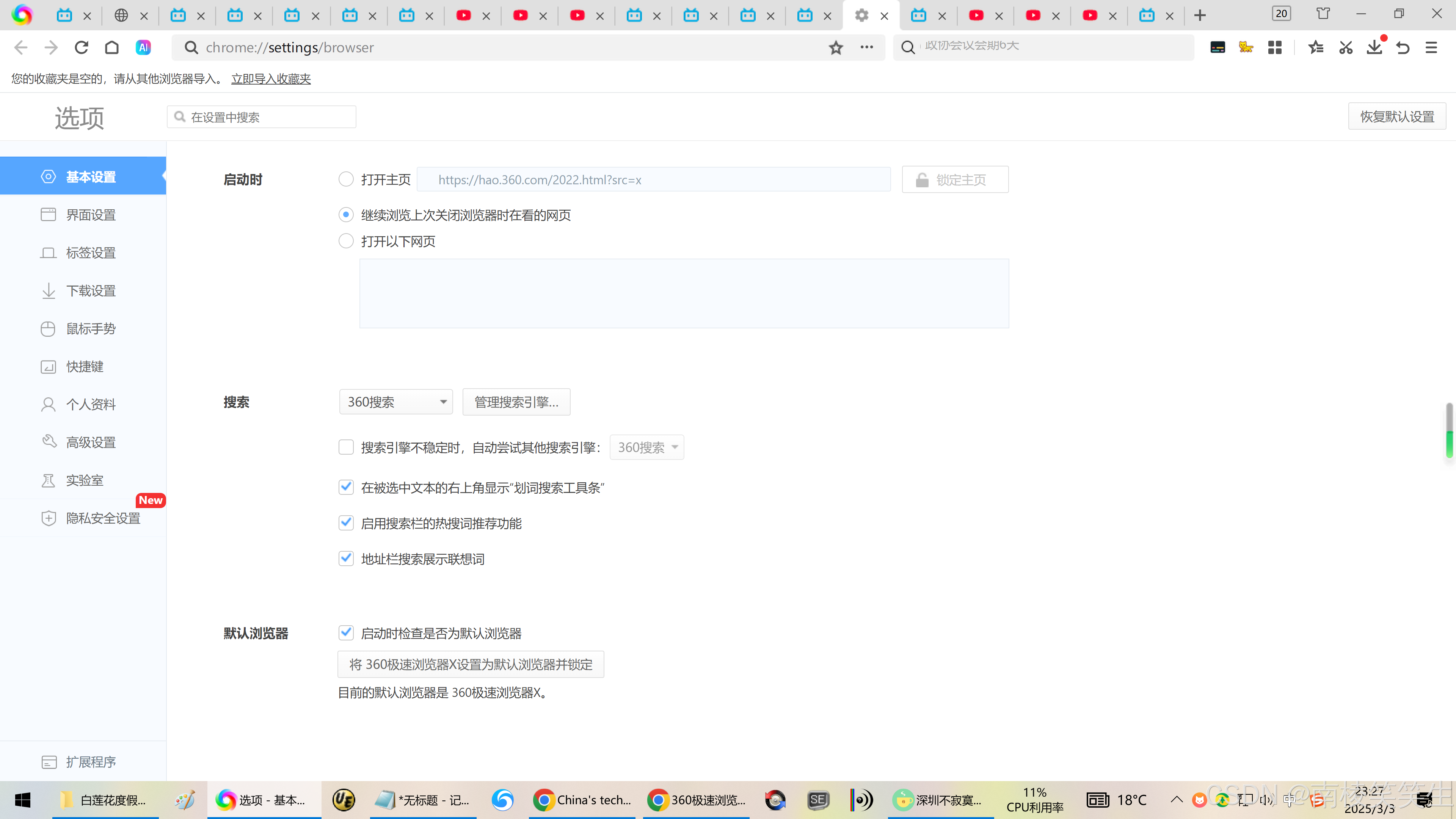
Task: Expand the fallback search engine dropdown
Action: coord(646,447)
